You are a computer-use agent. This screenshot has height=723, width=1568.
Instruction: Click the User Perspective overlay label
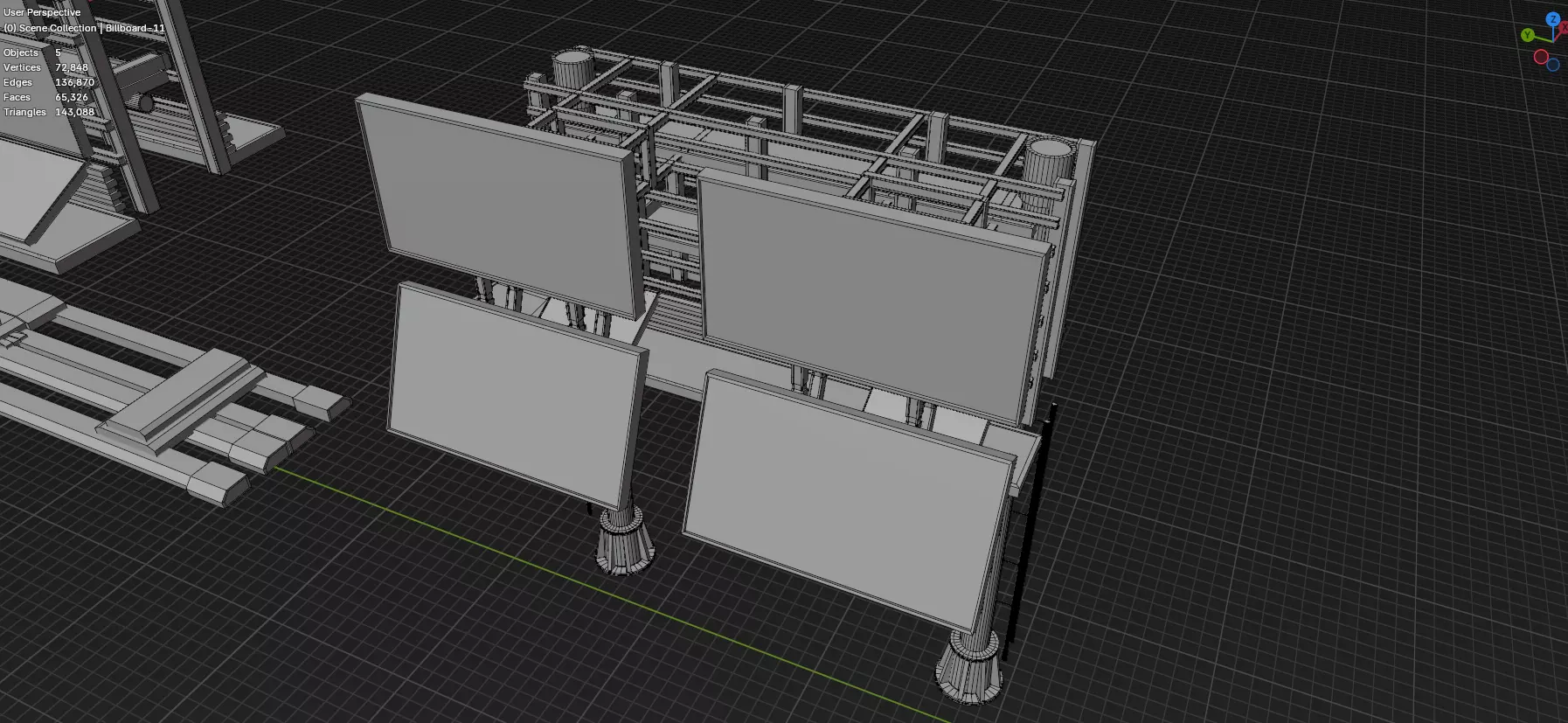tap(42, 12)
